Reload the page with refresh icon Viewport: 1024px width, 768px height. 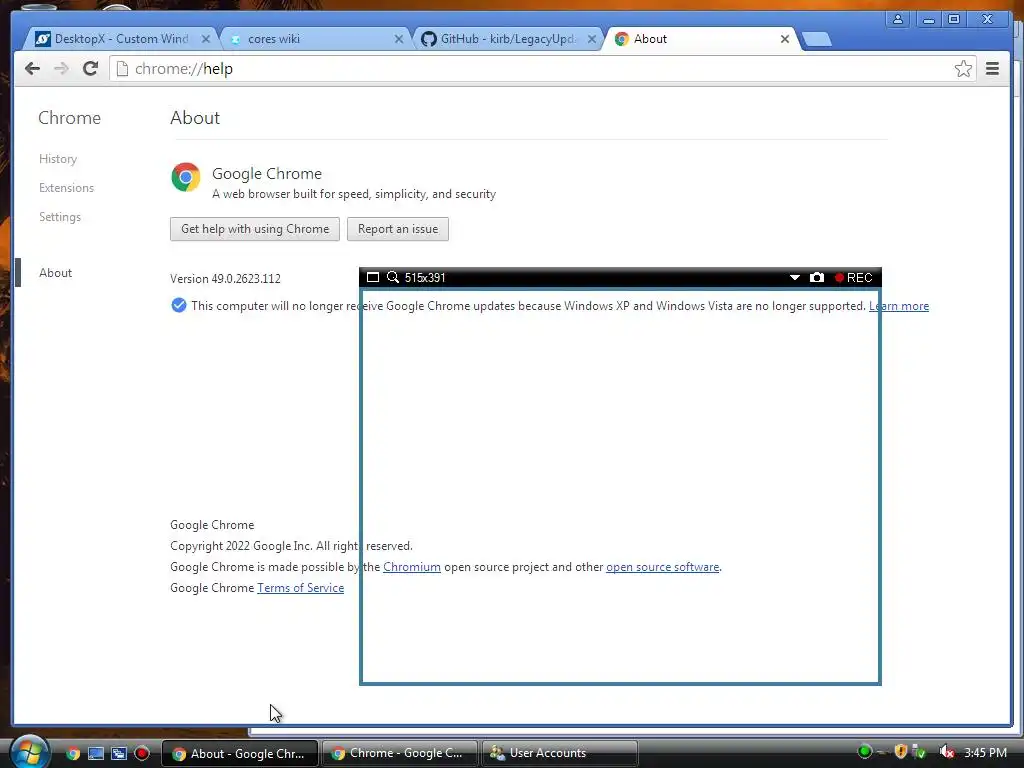[91, 69]
